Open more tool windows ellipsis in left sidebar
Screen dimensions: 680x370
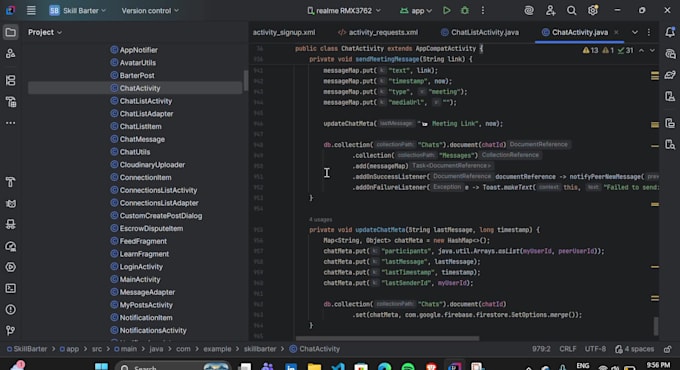pyautogui.click(x=10, y=123)
